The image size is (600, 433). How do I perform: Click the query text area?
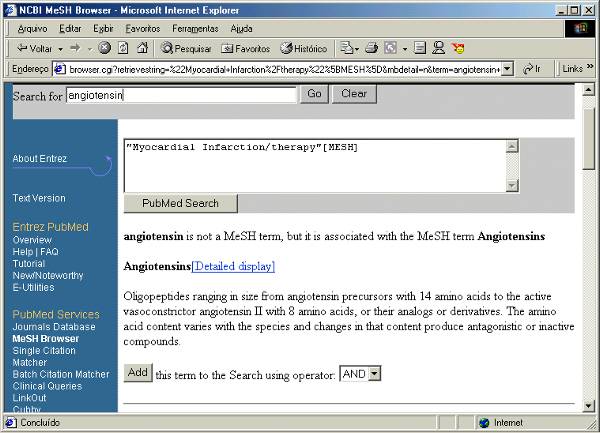coord(315,166)
